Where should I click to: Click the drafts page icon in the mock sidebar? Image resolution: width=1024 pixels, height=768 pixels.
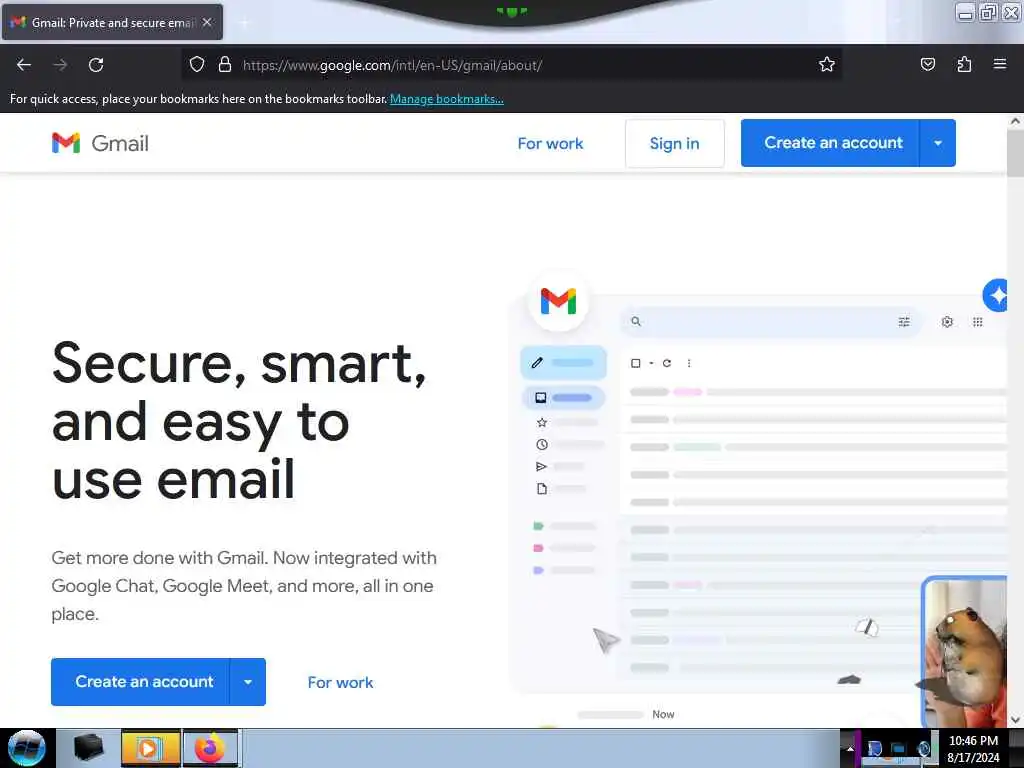click(x=541, y=488)
